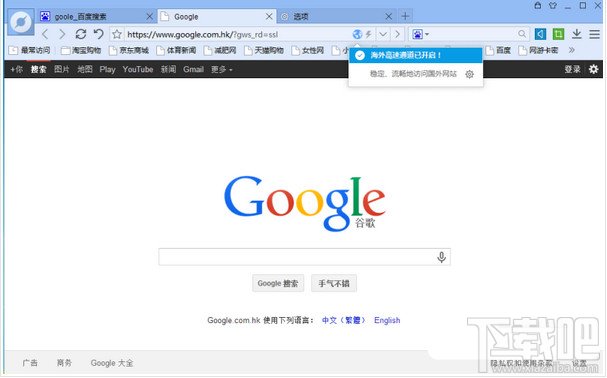Select 搜索 in Google bar
Viewport: 607px width, 378px height.
pyautogui.click(x=39, y=69)
